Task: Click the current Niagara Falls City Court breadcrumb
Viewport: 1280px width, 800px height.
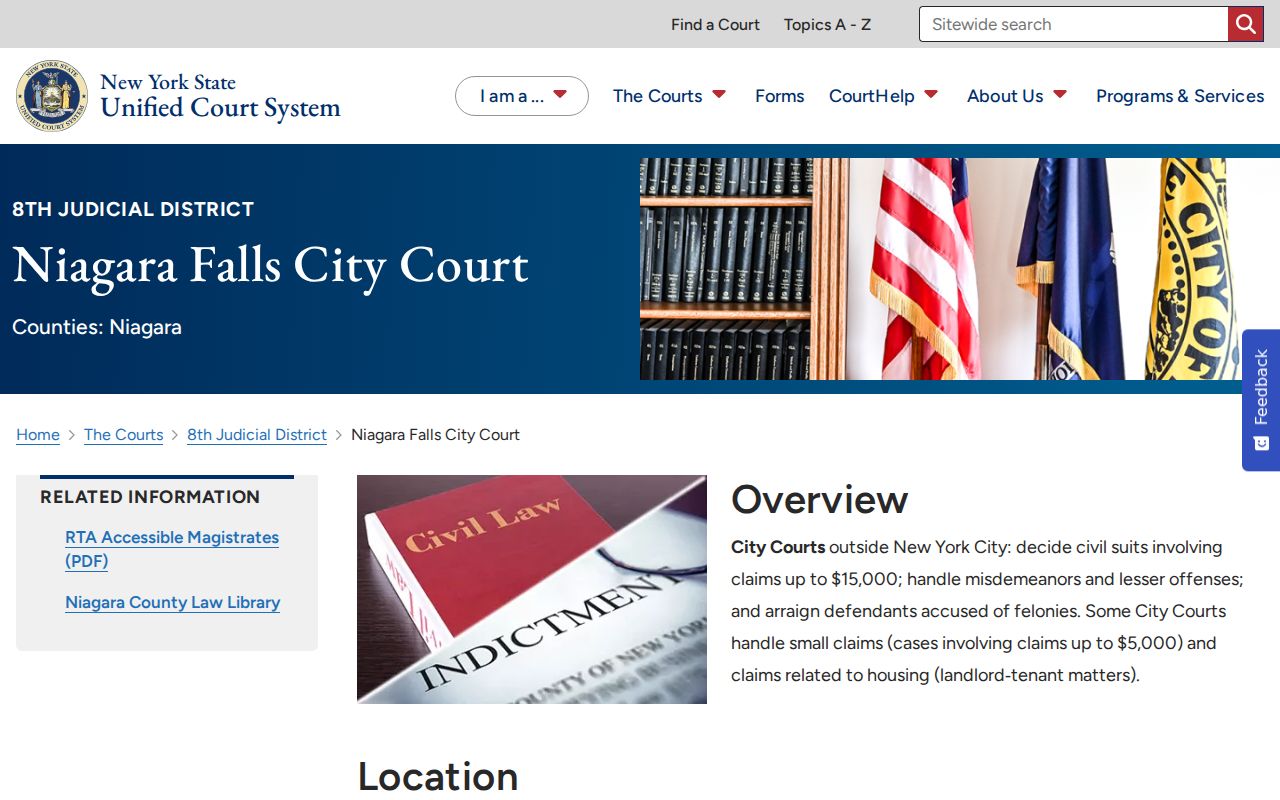Action: pos(435,435)
